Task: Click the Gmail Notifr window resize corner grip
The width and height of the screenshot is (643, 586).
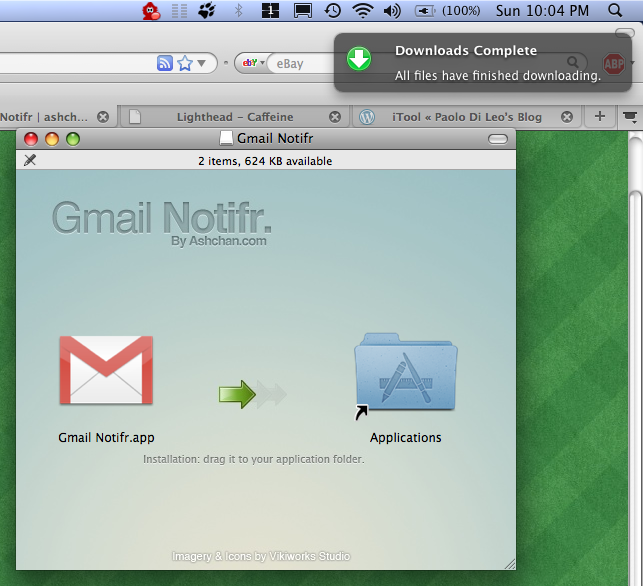Action: click(510, 564)
